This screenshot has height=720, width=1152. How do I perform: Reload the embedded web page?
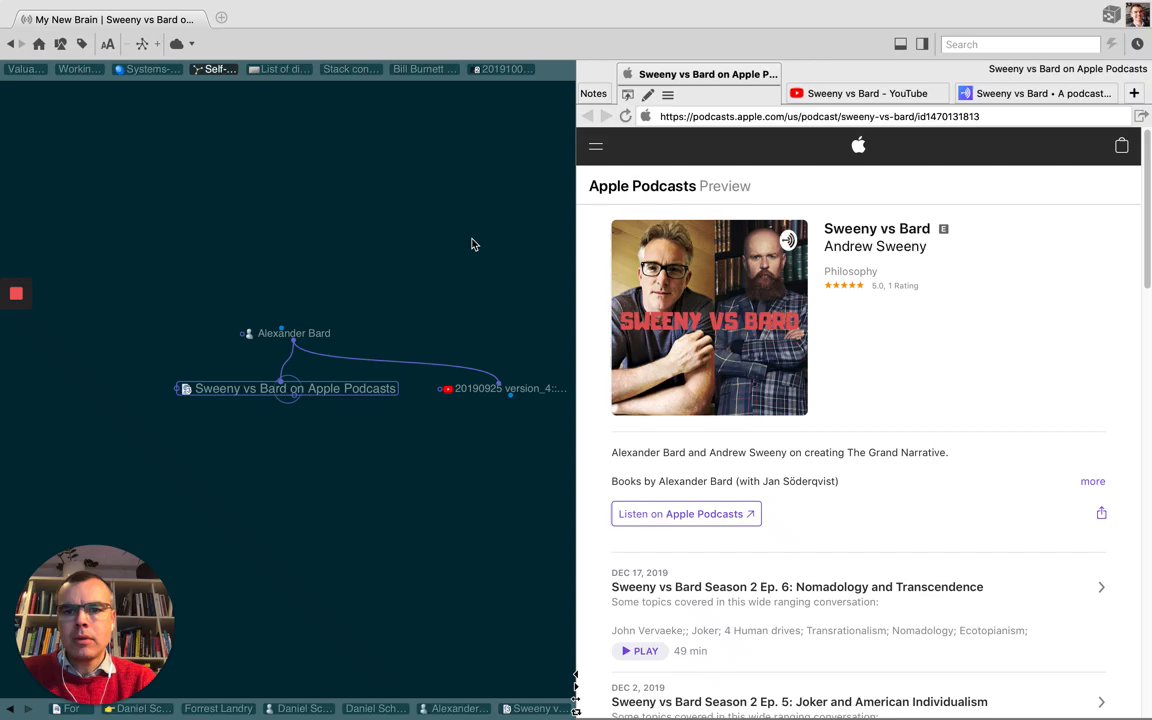coord(625,116)
